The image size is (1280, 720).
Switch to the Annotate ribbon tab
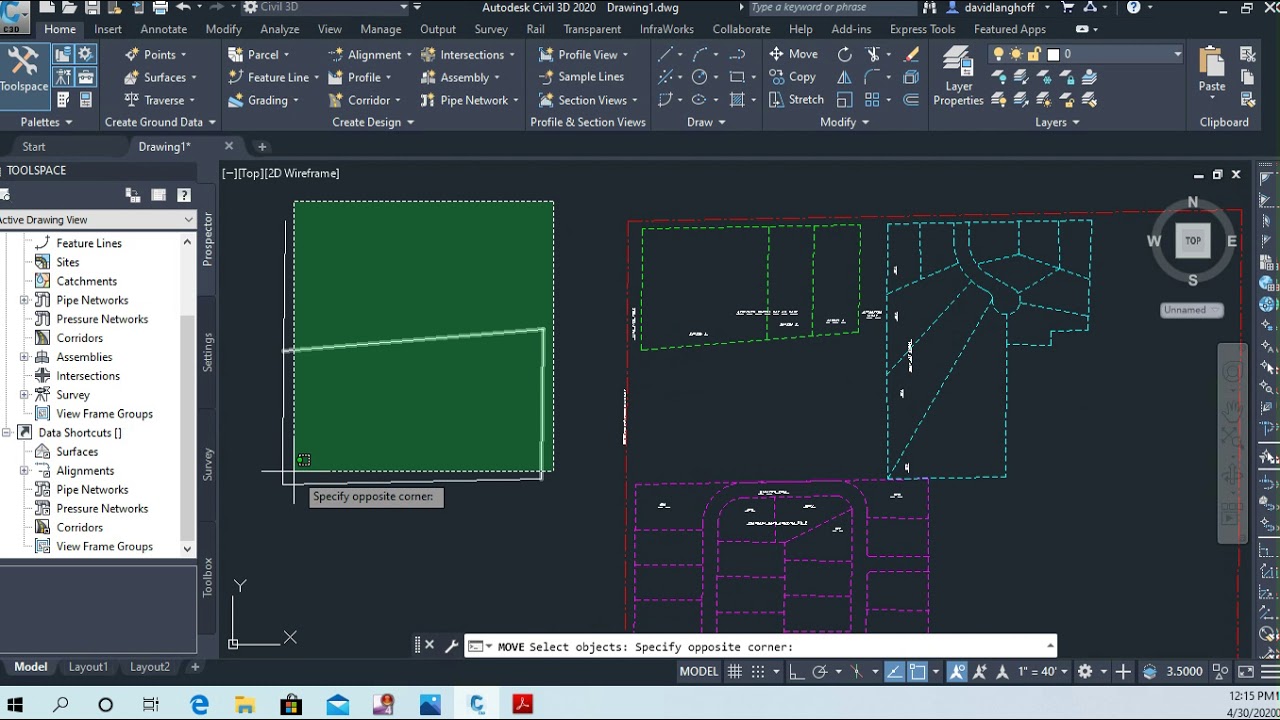(163, 29)
